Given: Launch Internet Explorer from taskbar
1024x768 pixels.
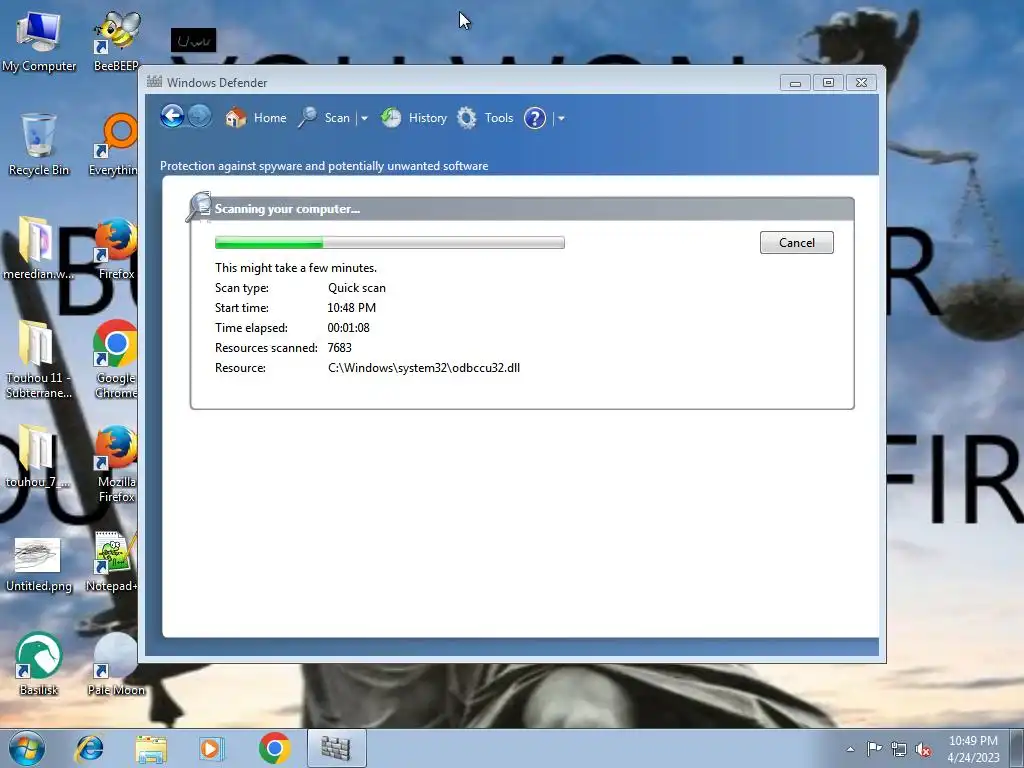Looking at the screenshot, I should [89, 748].
